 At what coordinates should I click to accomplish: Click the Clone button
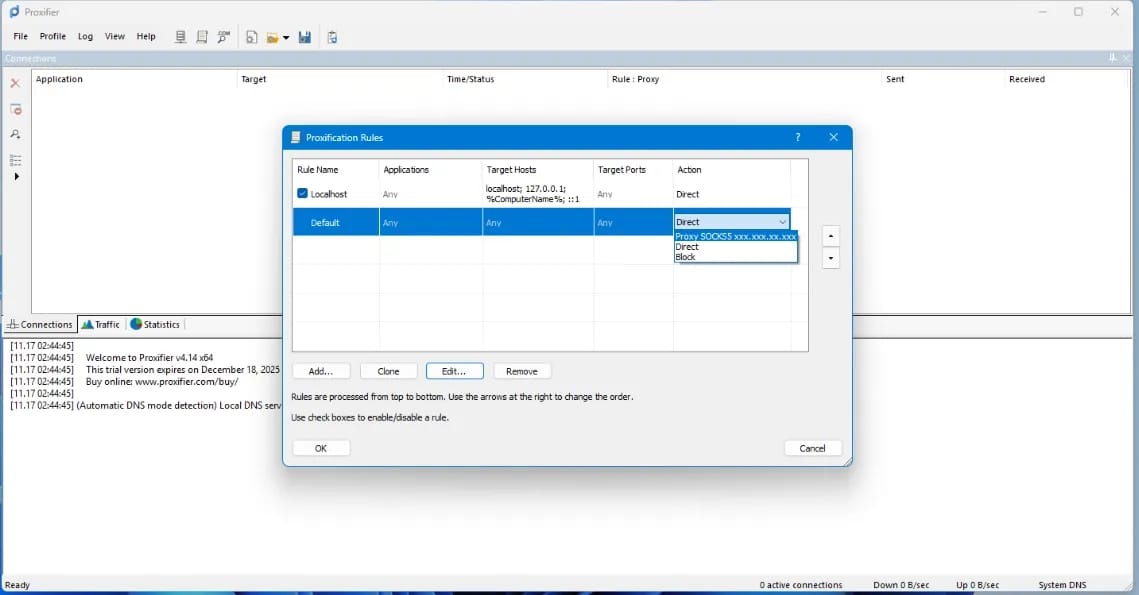click(x=389, y=371)
